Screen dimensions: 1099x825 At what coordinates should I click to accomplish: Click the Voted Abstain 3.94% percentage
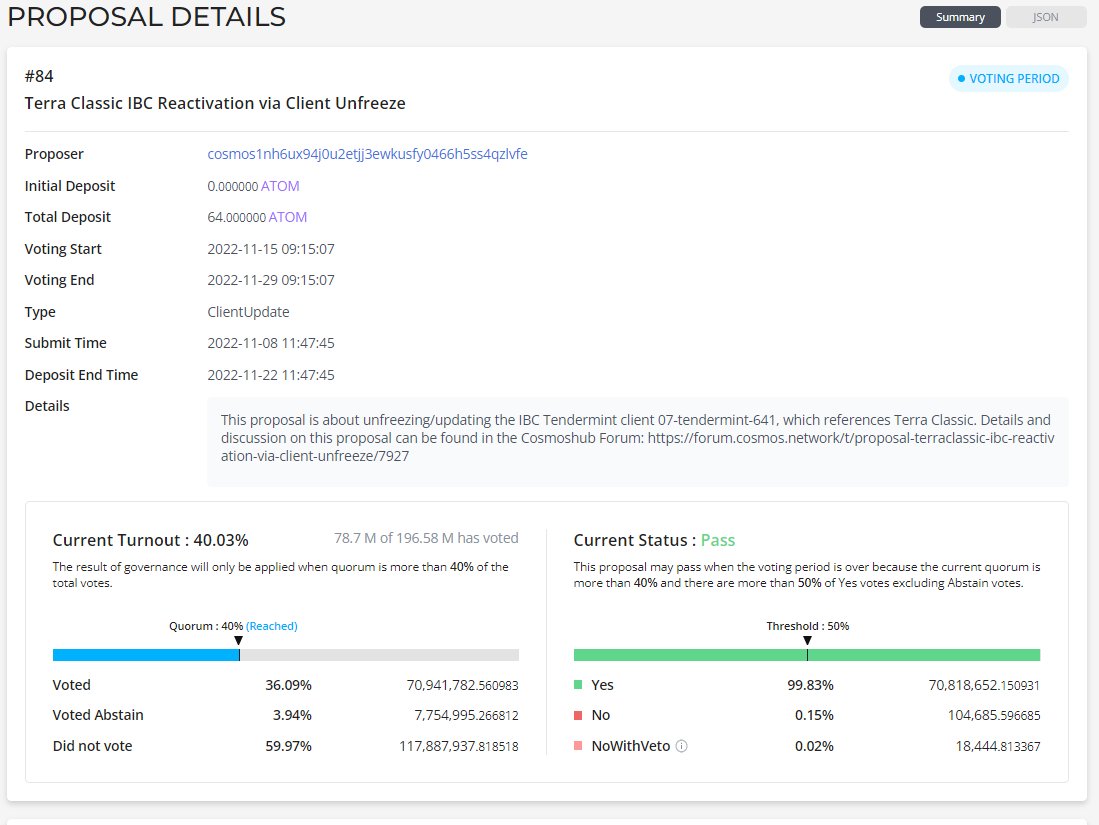tap(292, 716)
